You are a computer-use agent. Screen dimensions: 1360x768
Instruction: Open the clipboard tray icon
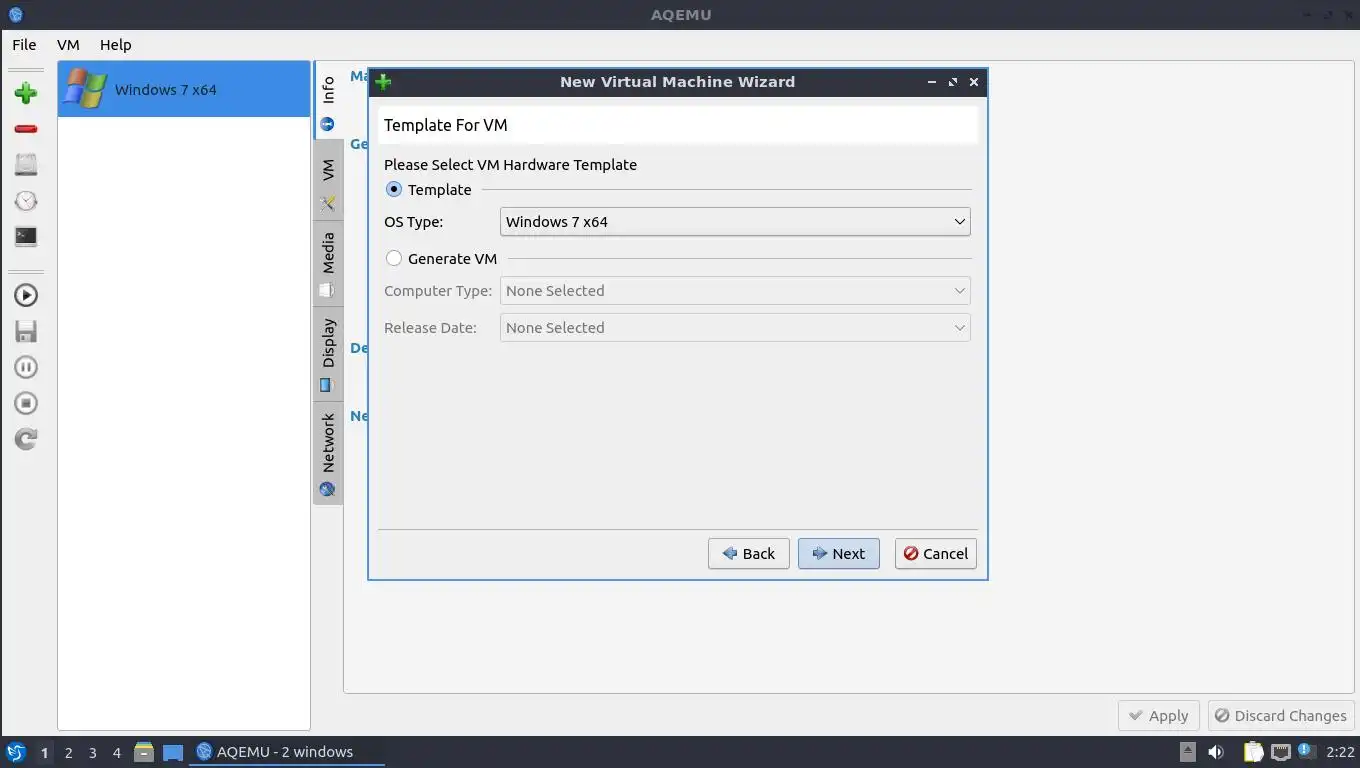[x=1253, y=752]
